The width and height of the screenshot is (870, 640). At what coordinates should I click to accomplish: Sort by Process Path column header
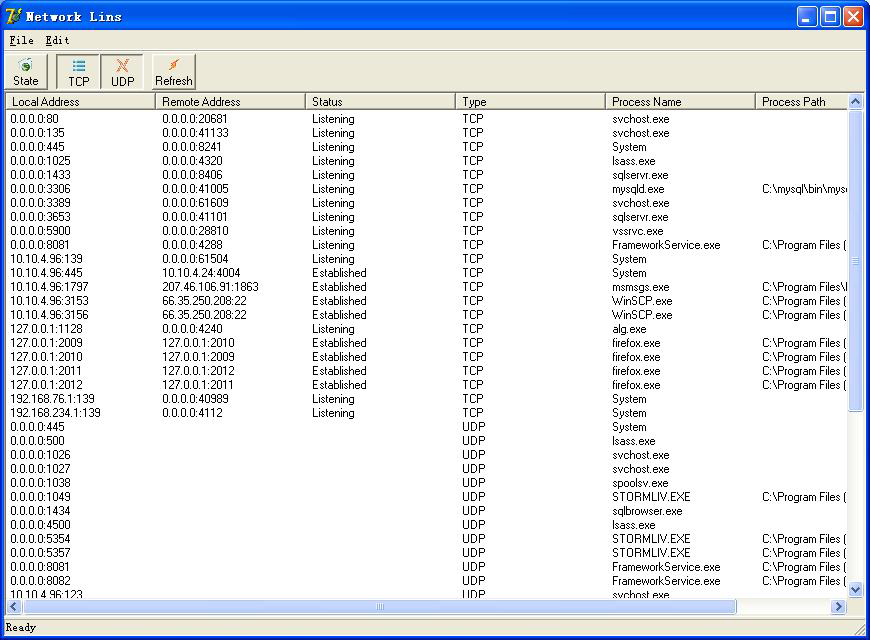pyautogui.click(x=801, y=102)
